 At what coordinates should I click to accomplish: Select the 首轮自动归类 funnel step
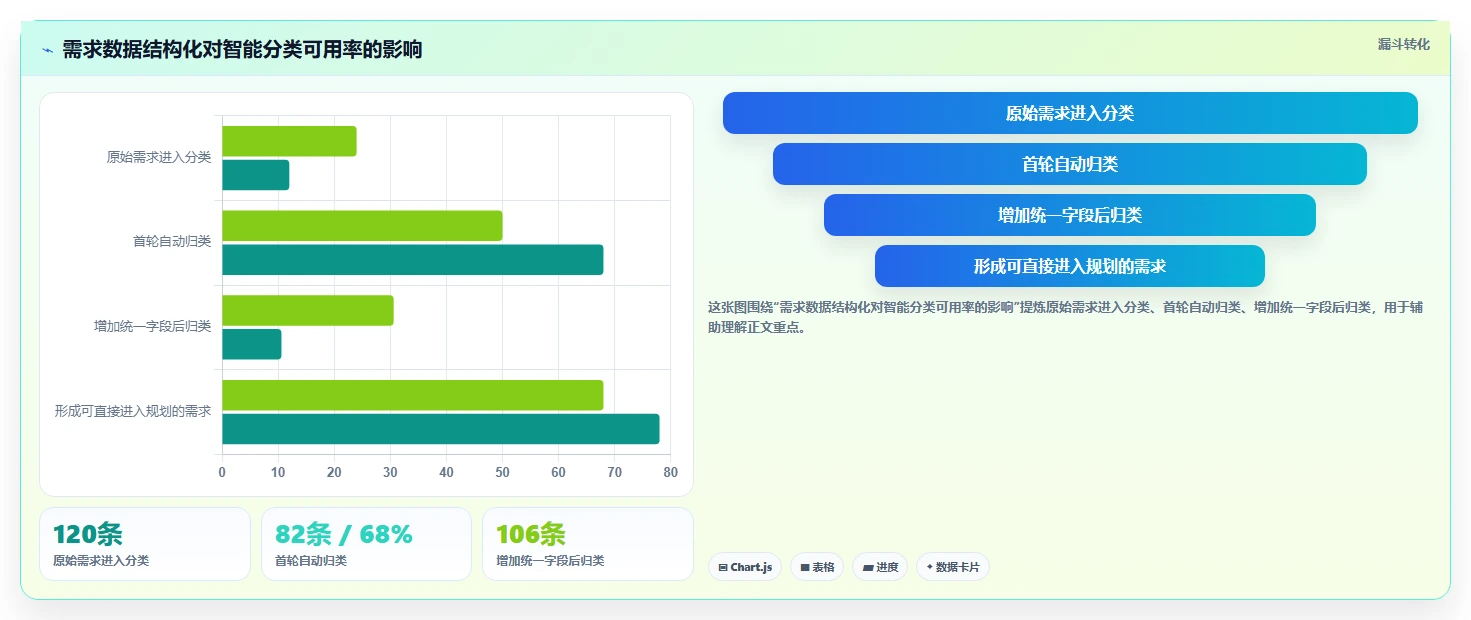click(x=1070, y=164)
